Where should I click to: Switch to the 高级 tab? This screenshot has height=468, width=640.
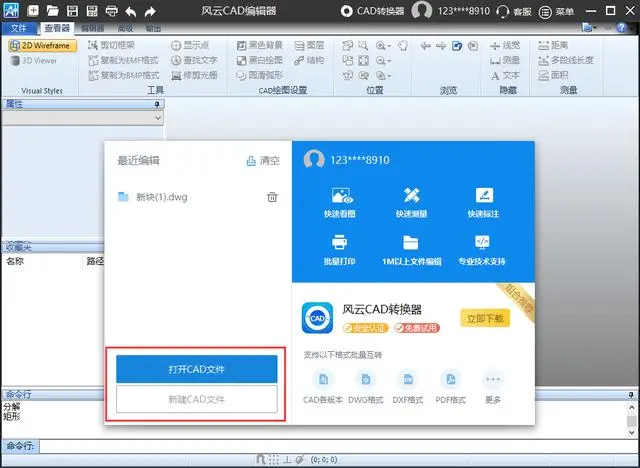125,28
